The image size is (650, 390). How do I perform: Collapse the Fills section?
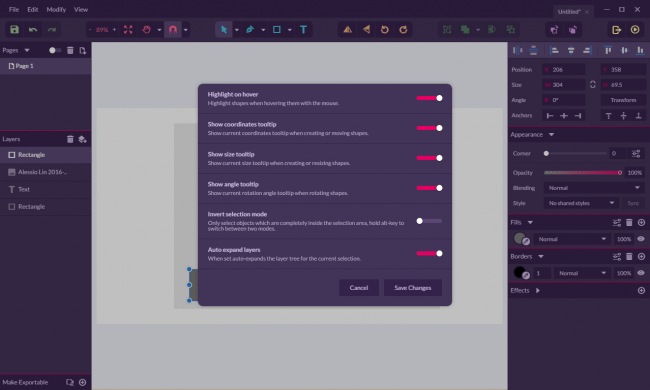530,223
